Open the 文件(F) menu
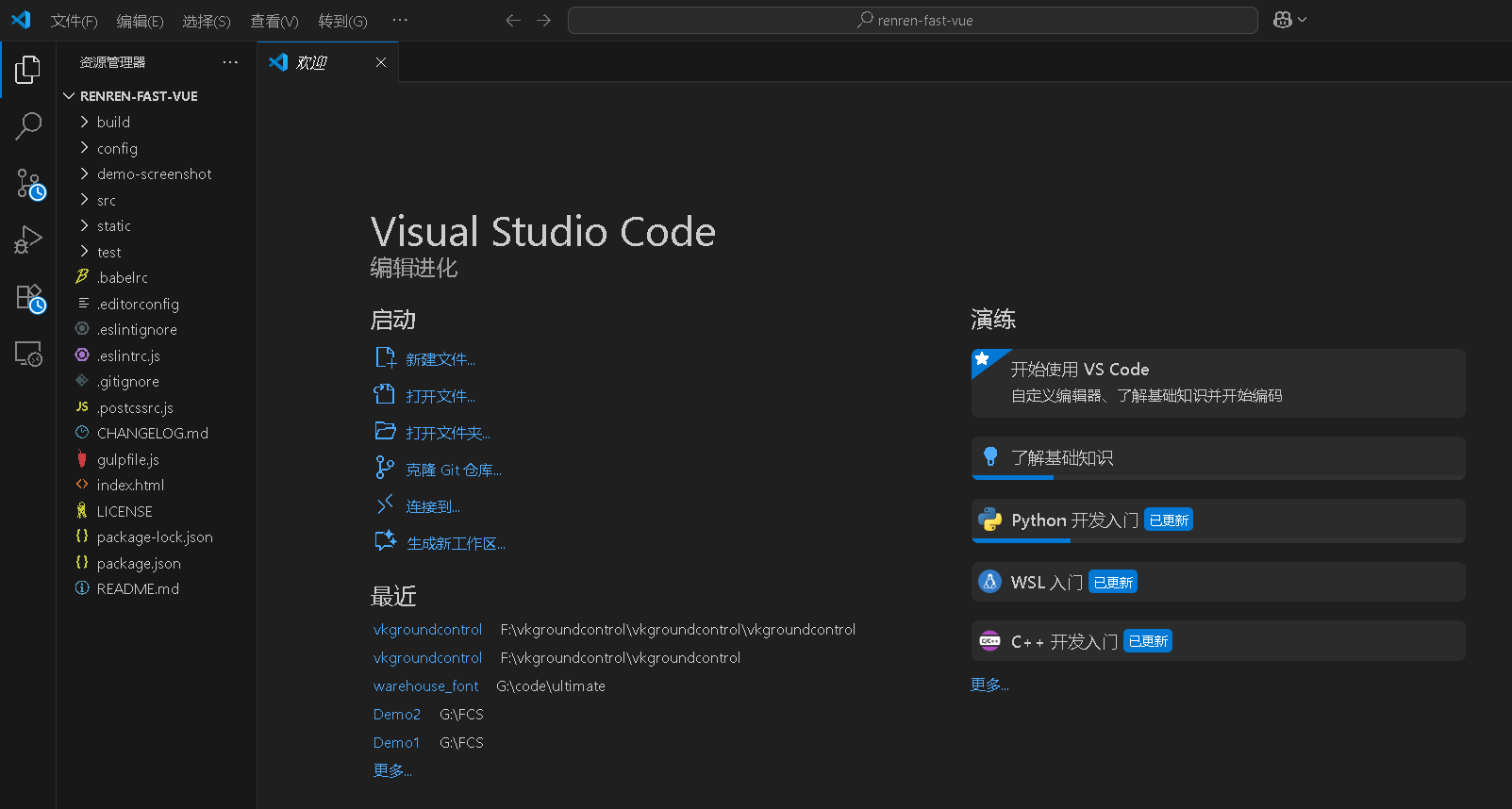Viewport: 1512px width, 809px height. click(74, 21)
